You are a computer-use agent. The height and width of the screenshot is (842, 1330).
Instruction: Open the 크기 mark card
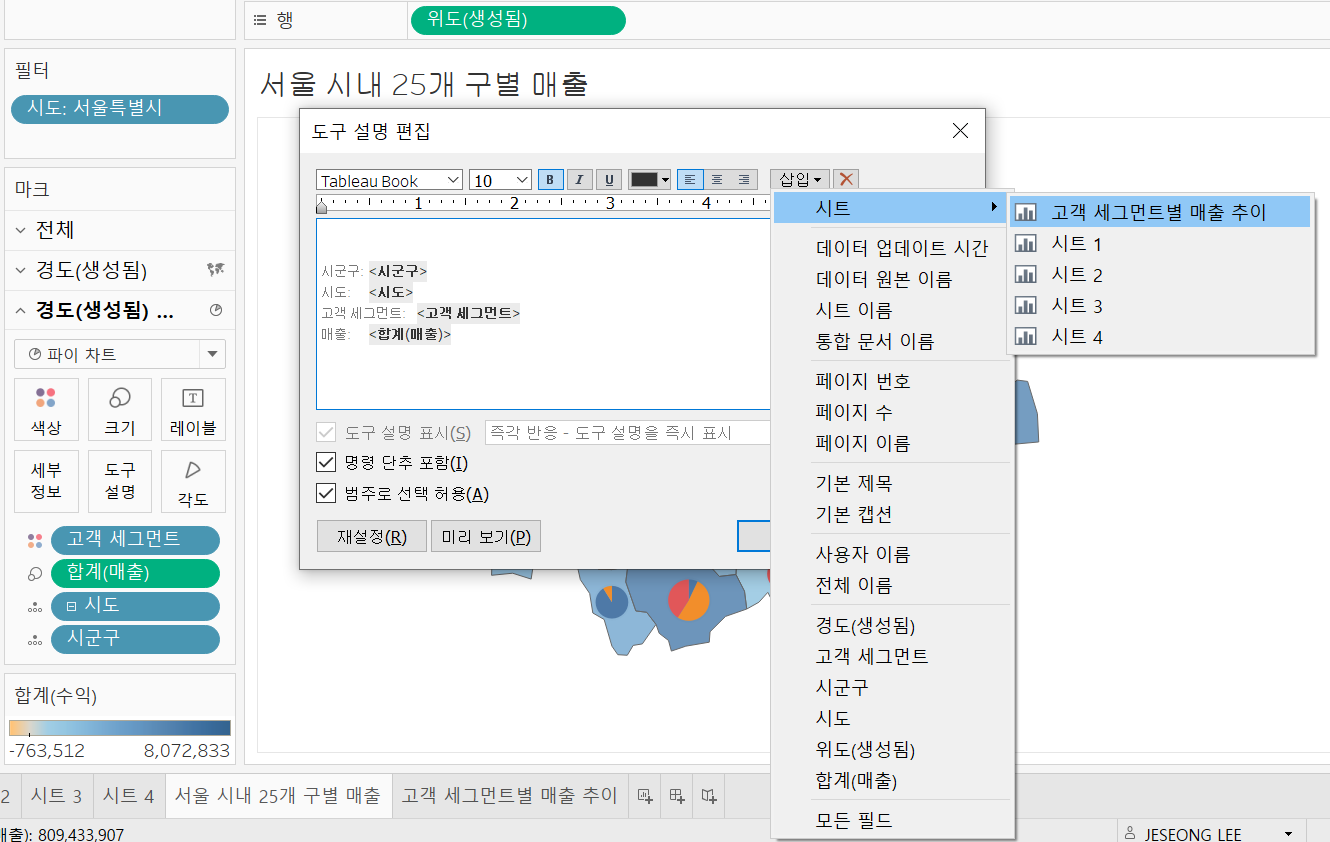120,410
